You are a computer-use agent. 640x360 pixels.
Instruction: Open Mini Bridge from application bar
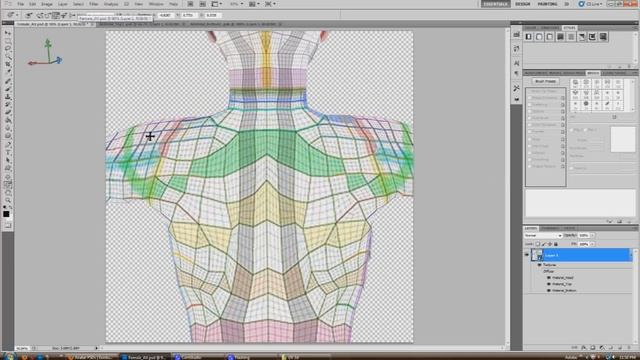(x=202, y=4)
